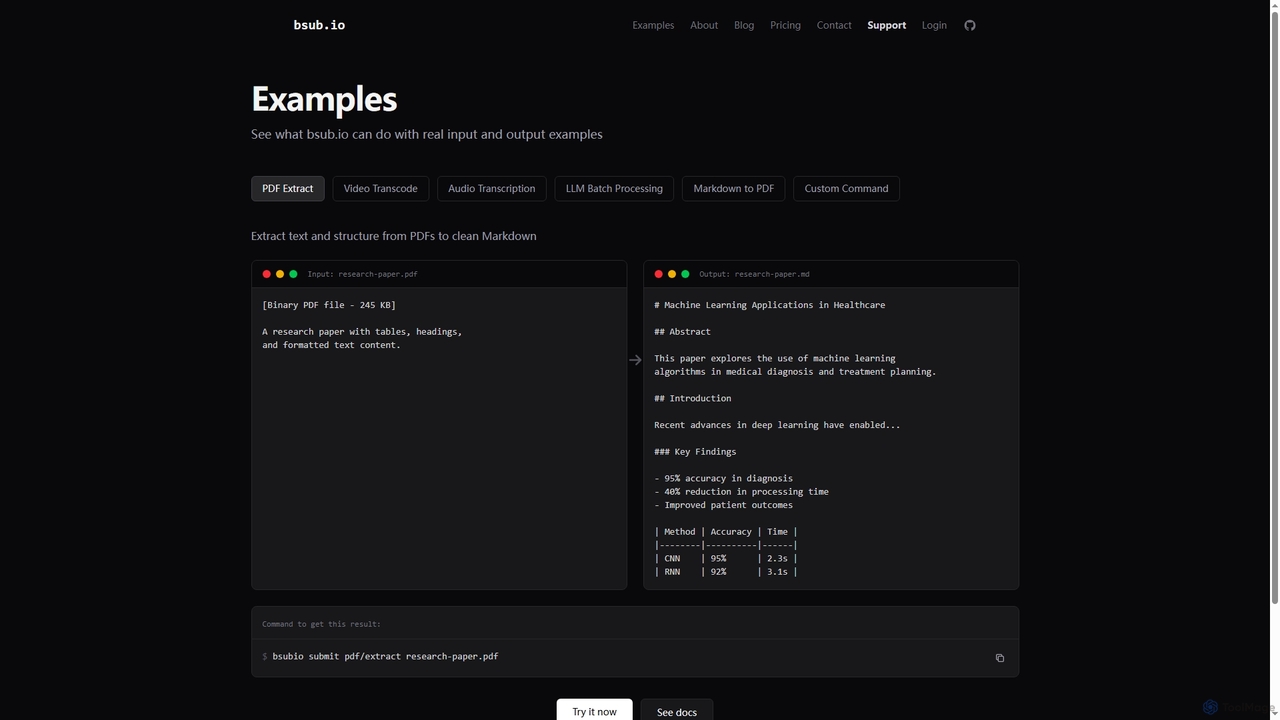Click '# Machine Learning Applications in Healthcare' line

click(x=770, y=305)
